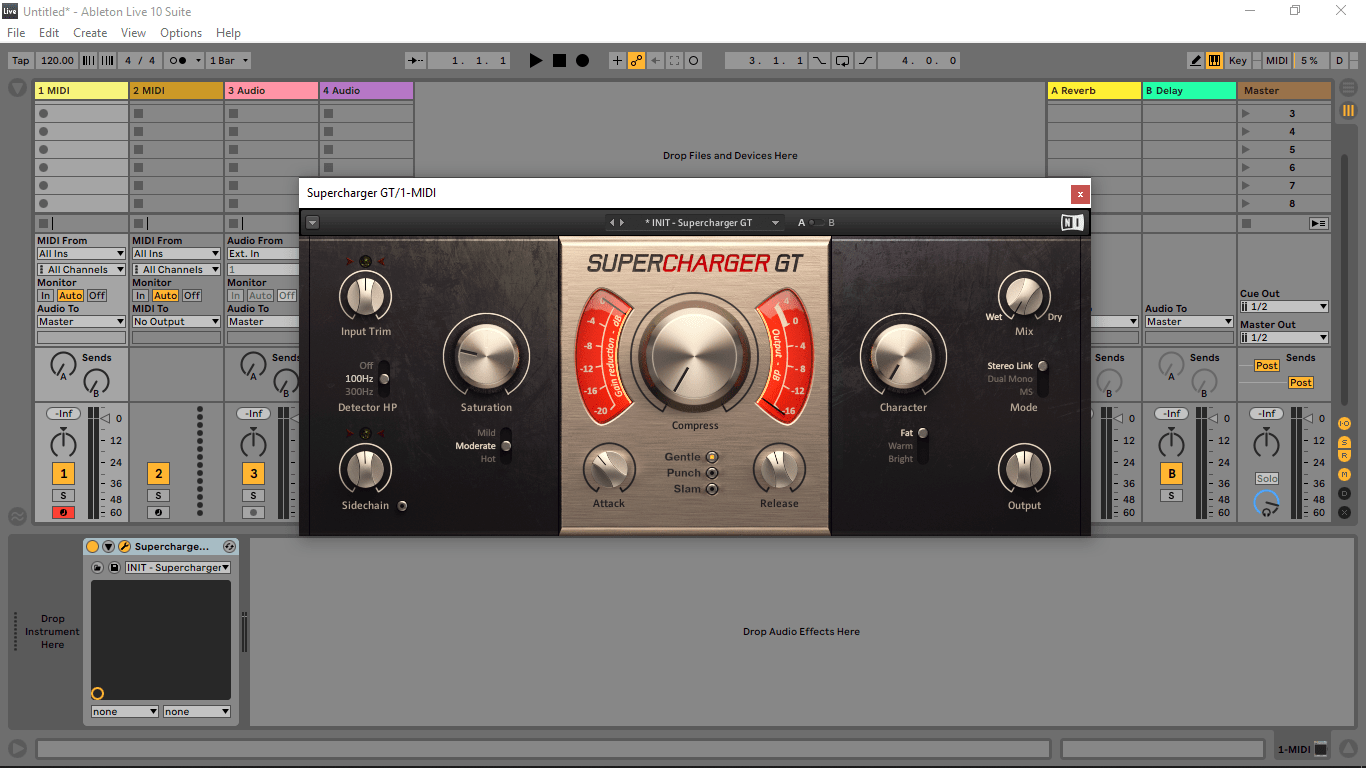The image size is (1366, 768).
Task: Click the large Compress knob
Action: pyautogui.click(x=695, y=357)
